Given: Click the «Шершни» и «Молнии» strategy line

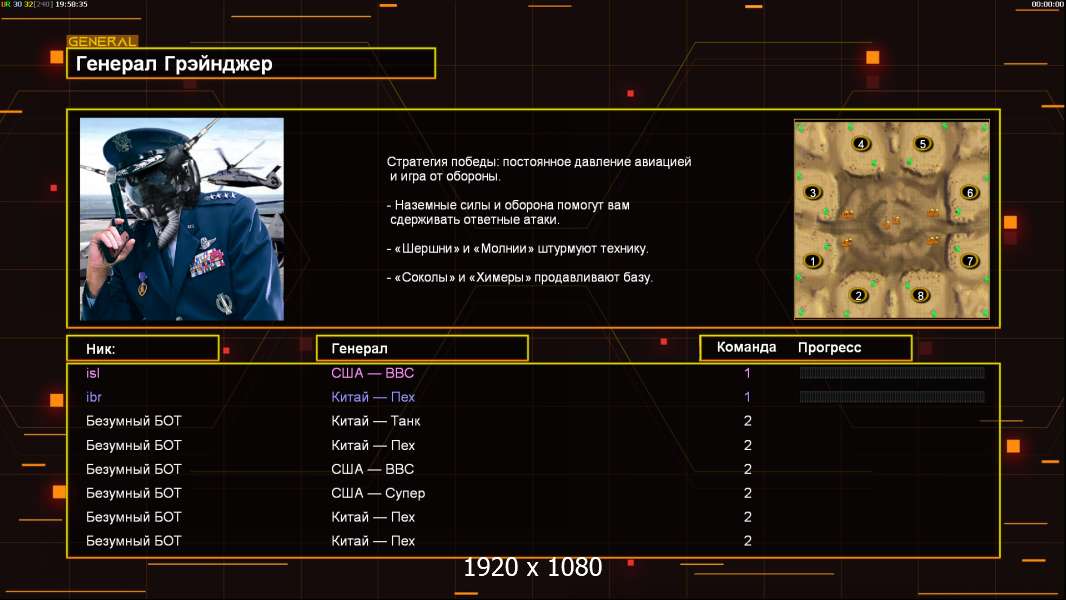Looking at the screenshot, I should 517,249.
